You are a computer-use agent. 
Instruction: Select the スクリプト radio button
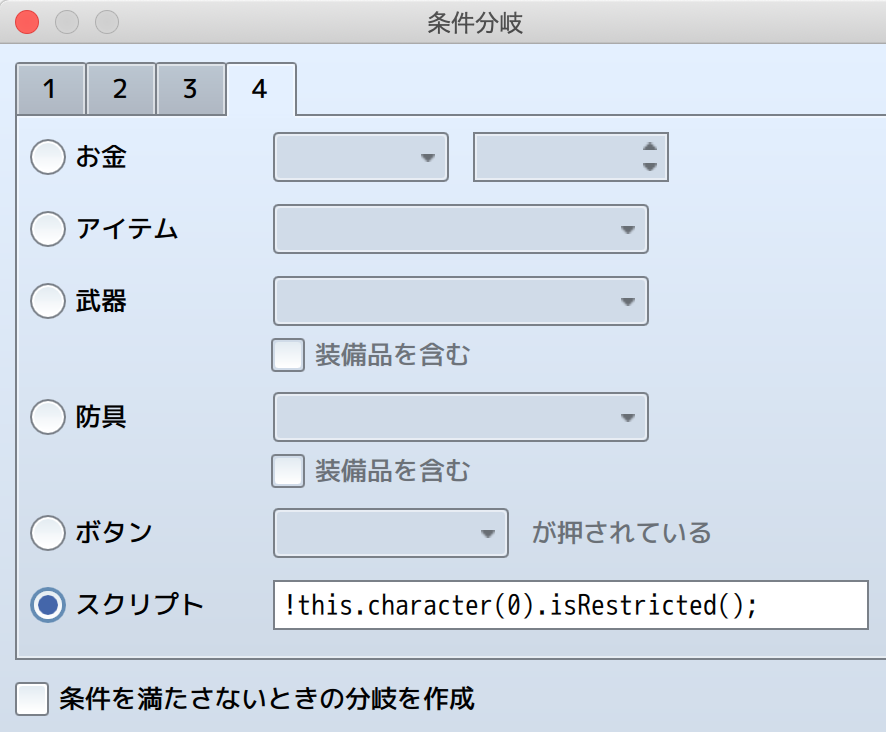[48, 605]
